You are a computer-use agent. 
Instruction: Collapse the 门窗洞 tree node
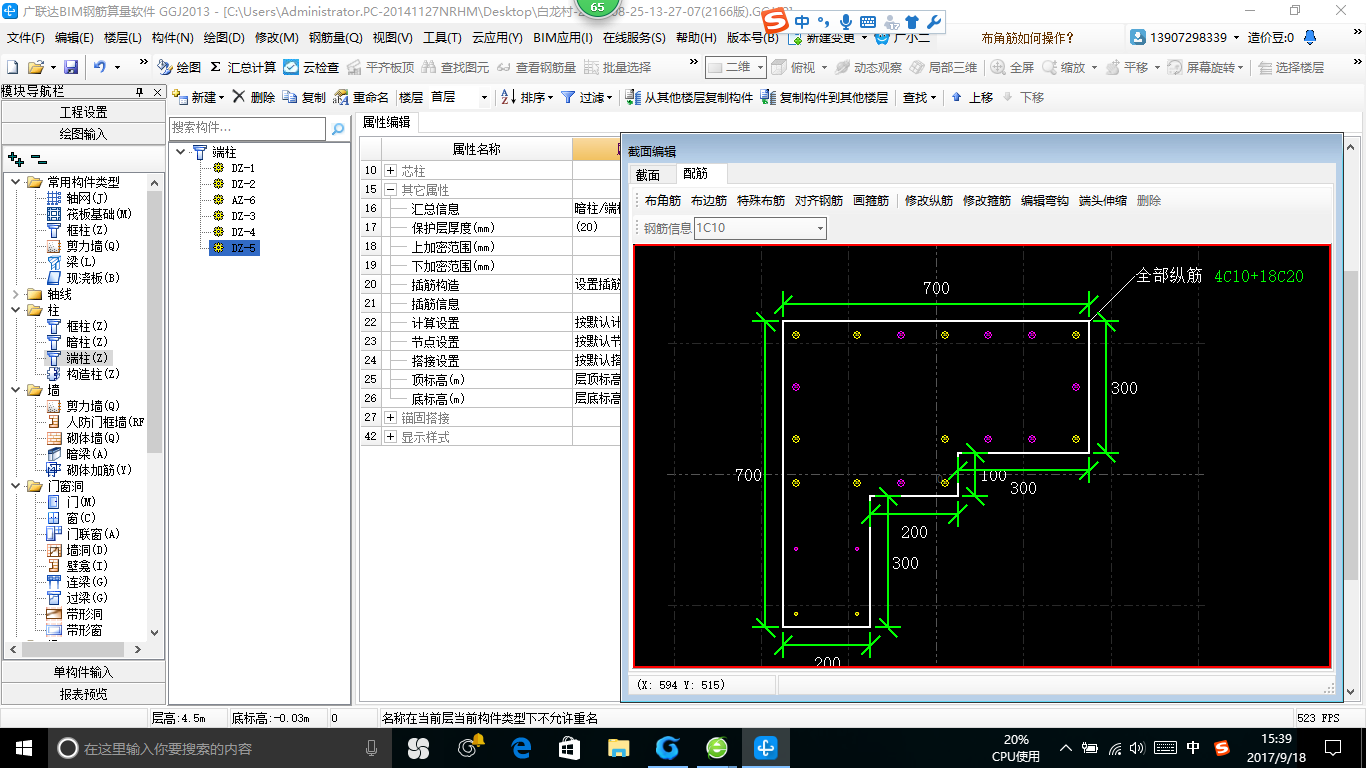click(16, 486)
